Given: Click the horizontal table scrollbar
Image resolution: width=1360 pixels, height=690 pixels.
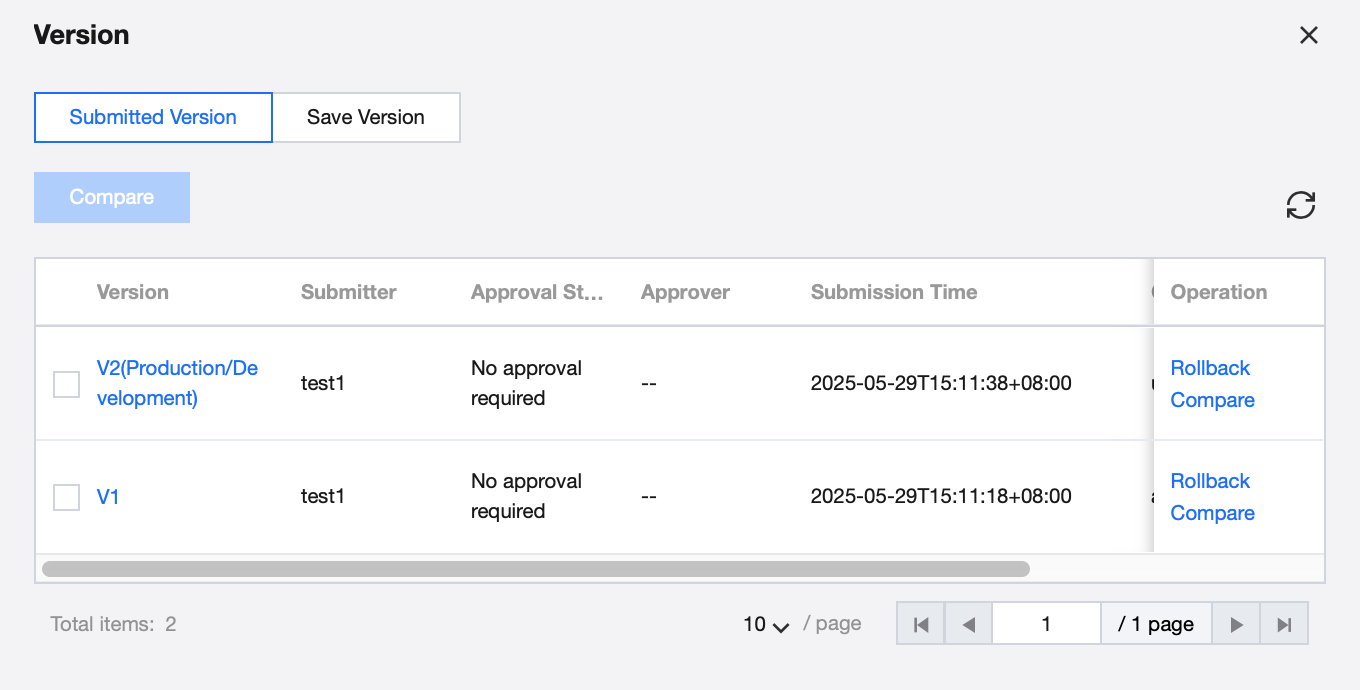Looking at the screenshot, I should 535,569.
